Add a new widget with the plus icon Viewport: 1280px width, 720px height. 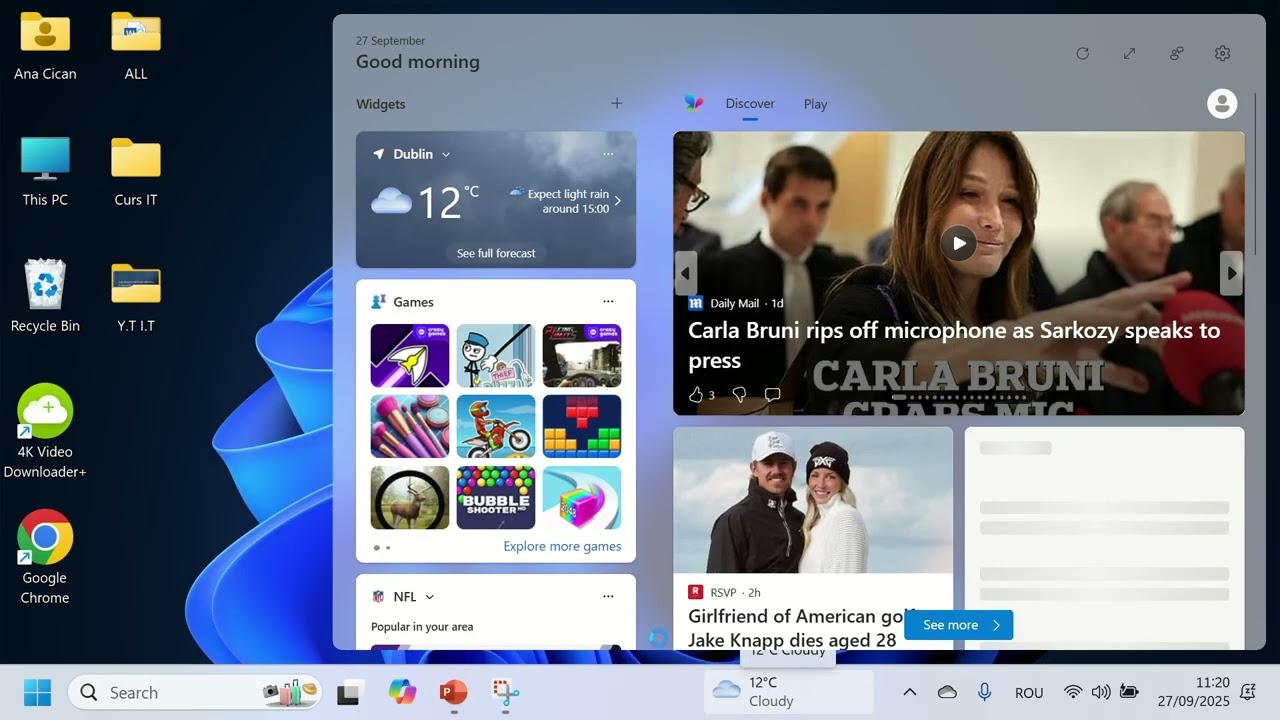[x=617, y=103]
